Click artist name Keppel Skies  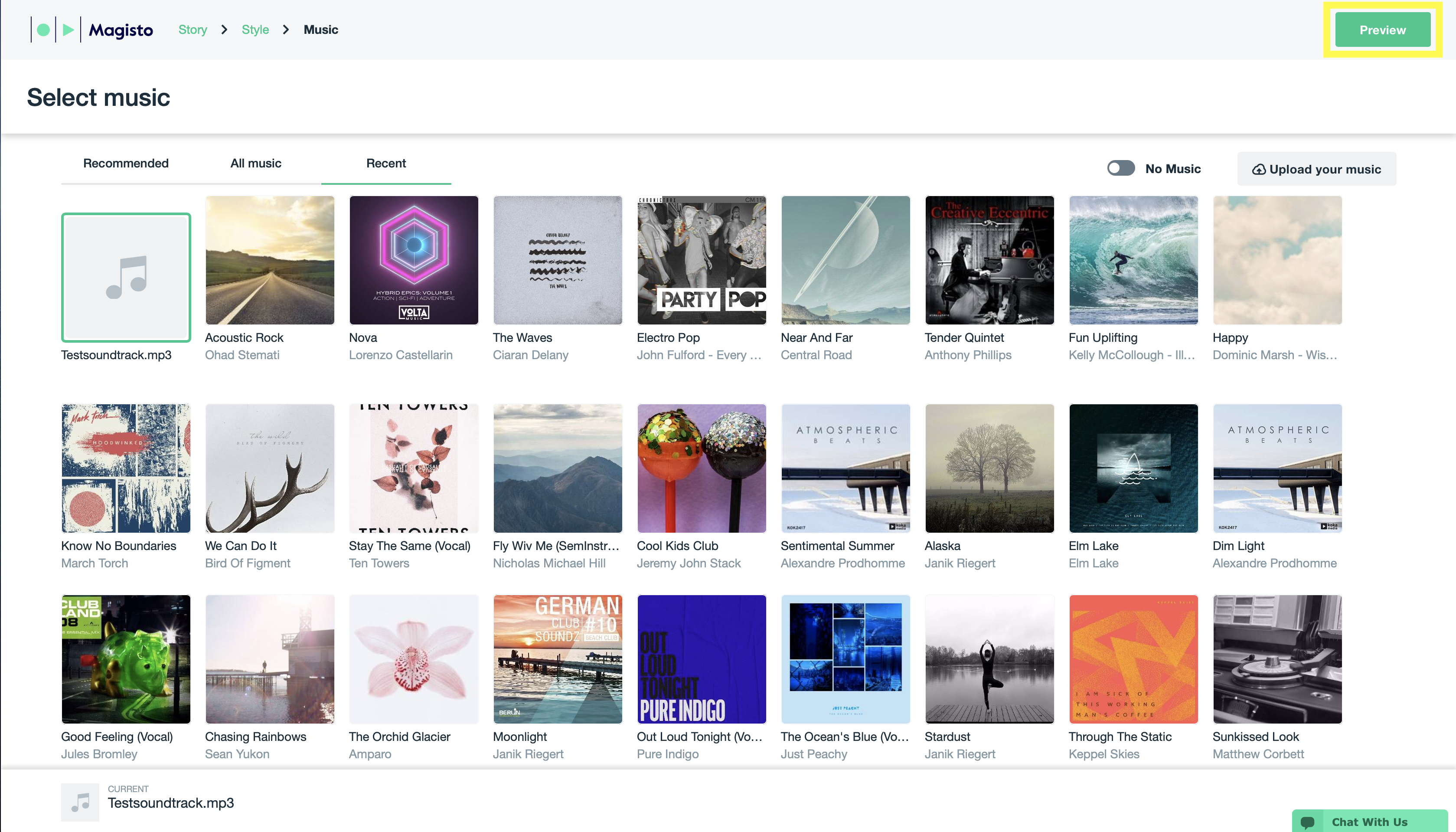pyautogui.click(x=1103, y=754)
